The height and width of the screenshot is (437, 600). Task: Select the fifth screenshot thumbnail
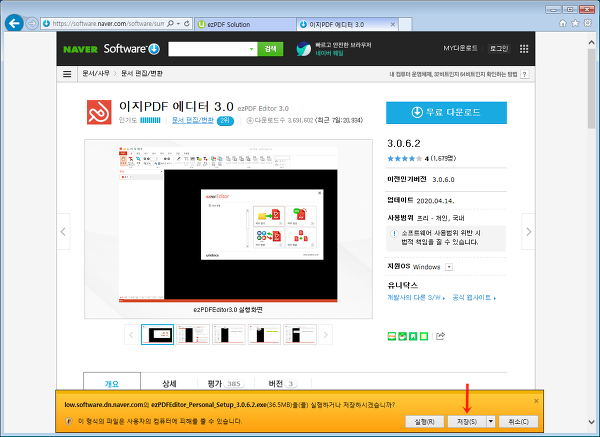[x=300, y=334]
